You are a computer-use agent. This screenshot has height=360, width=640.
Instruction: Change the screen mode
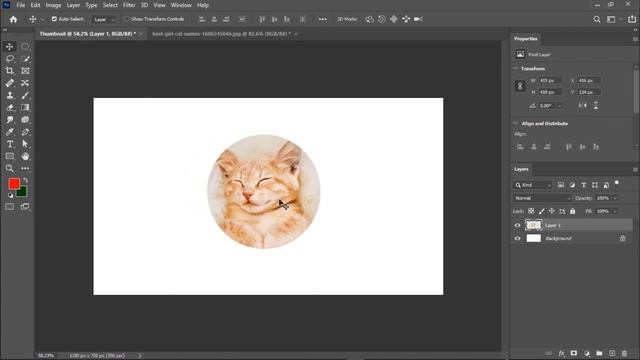(x=25, y=207)
